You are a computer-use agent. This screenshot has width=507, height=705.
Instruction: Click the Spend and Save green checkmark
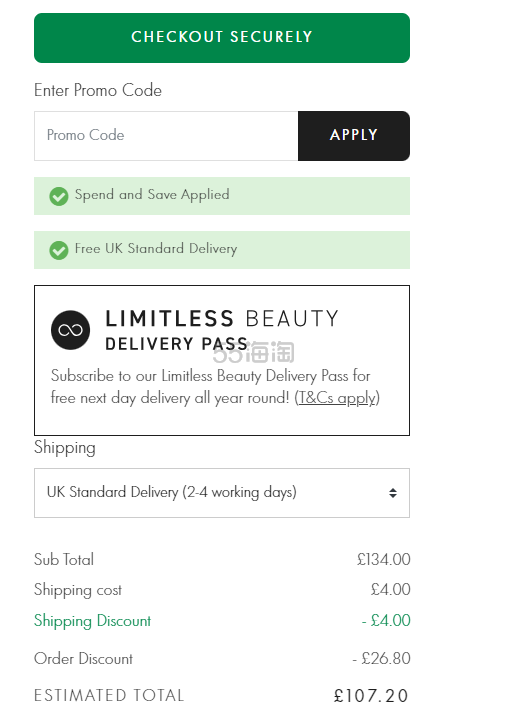coord(59,196)
